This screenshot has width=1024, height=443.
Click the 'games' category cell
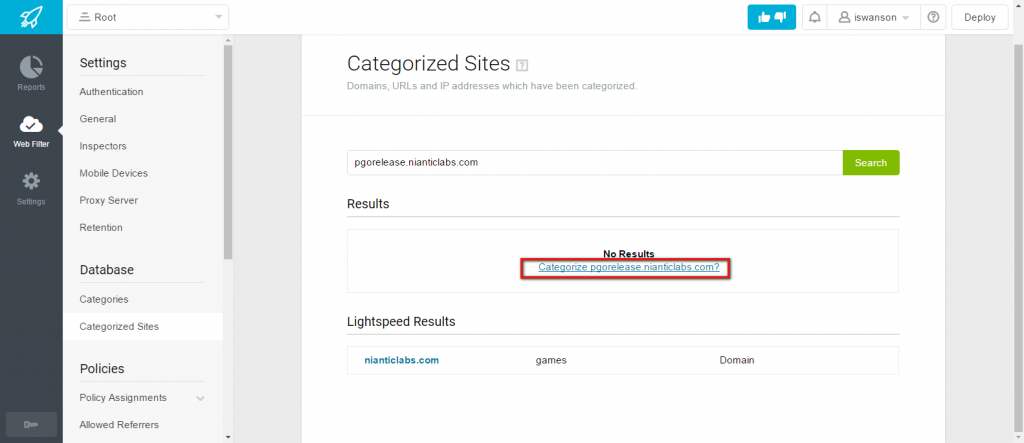551,360
